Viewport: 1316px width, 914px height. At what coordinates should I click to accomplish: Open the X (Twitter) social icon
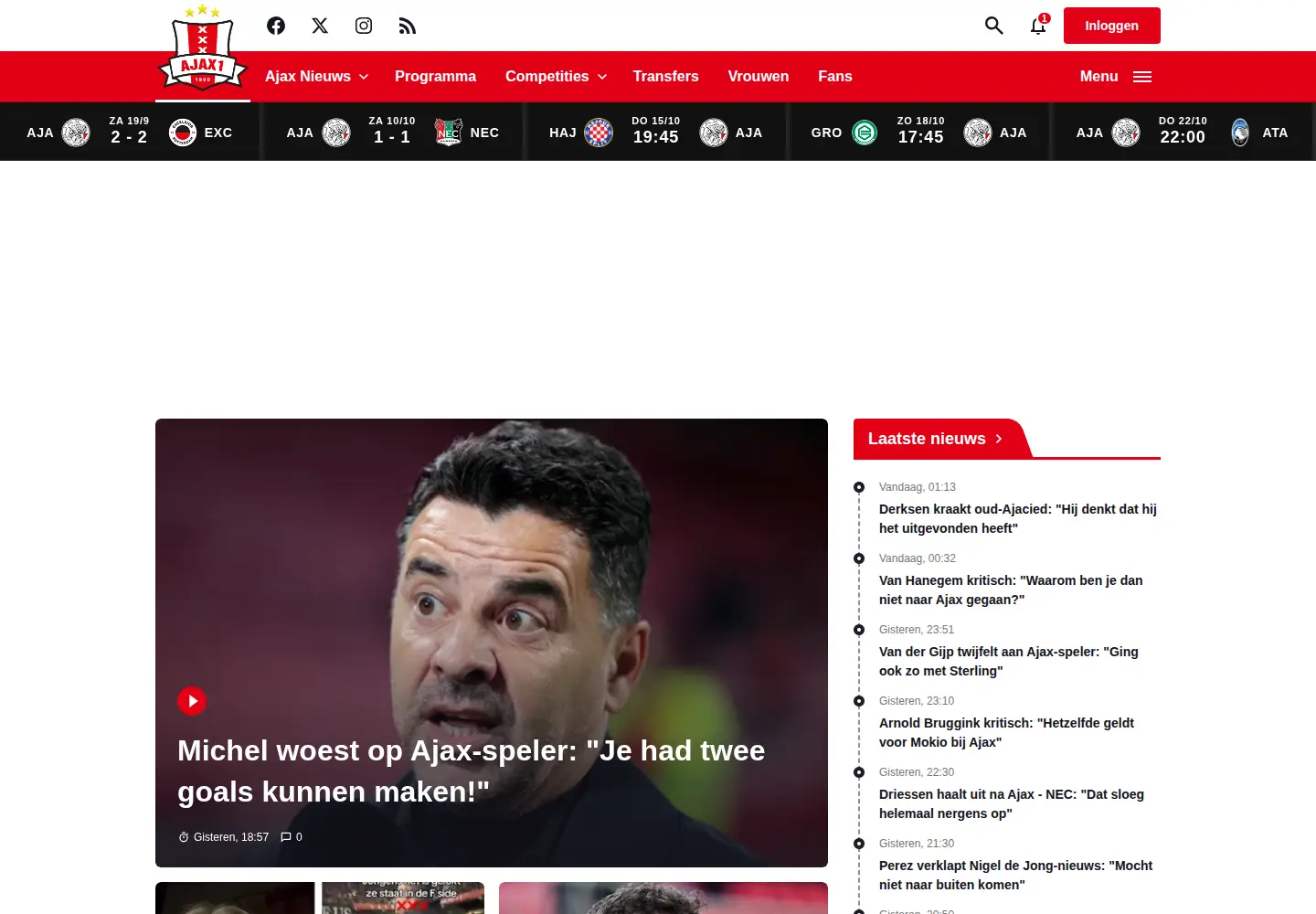click(x=320, y=26)
